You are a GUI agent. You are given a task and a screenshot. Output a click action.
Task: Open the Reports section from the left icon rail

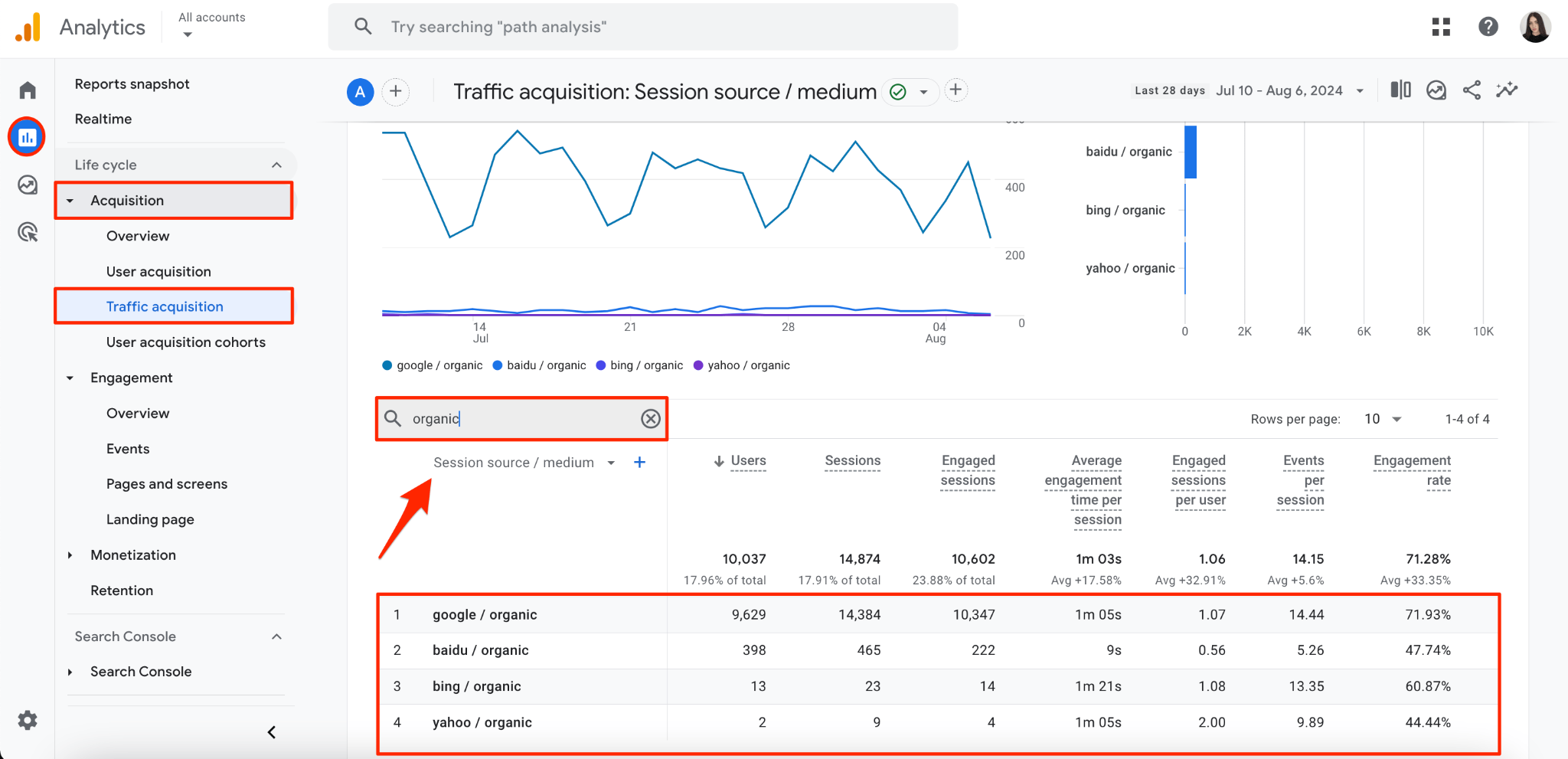(27, 136)
